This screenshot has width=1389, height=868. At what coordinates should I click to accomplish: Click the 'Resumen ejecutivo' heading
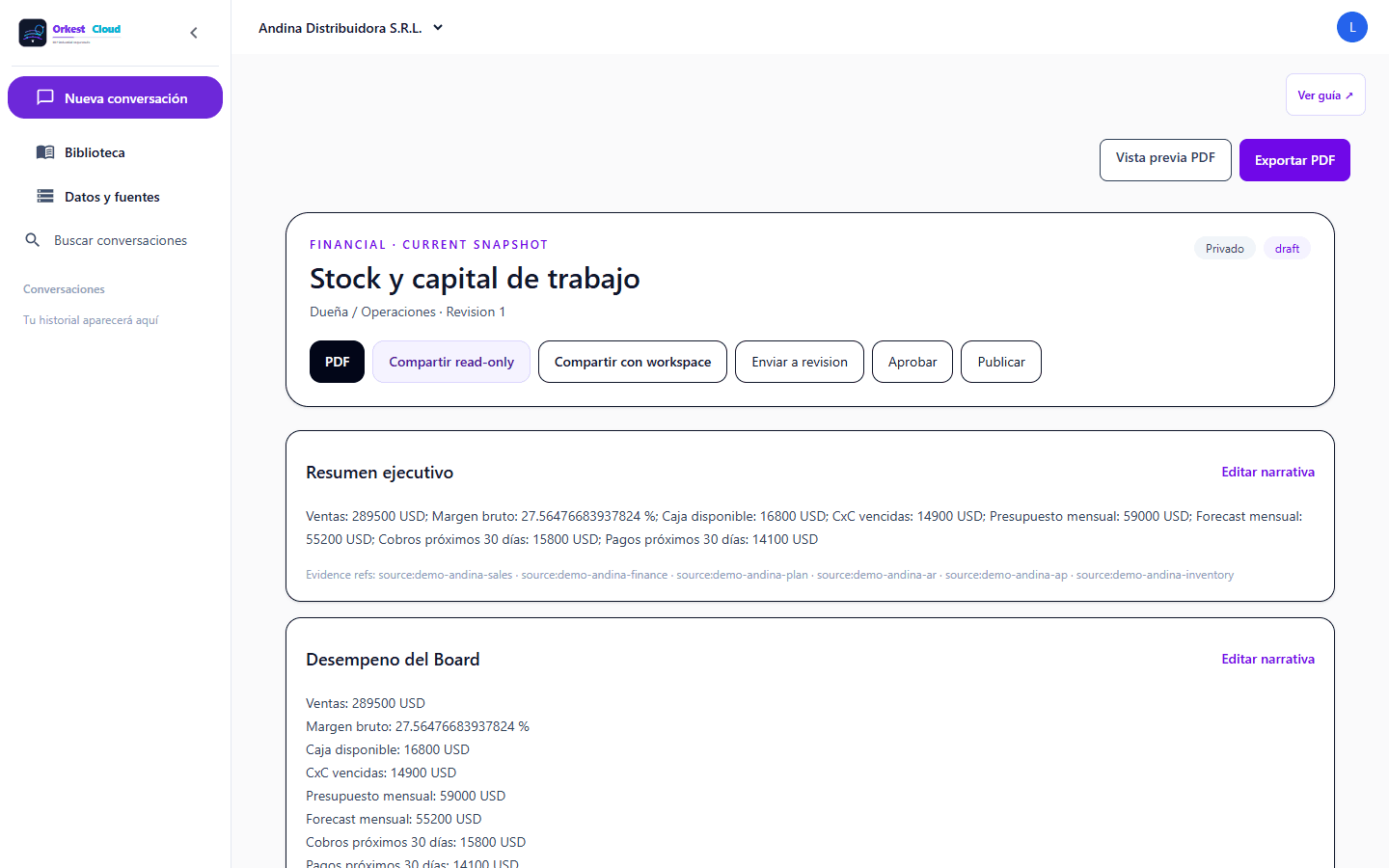tap(379, 473)
